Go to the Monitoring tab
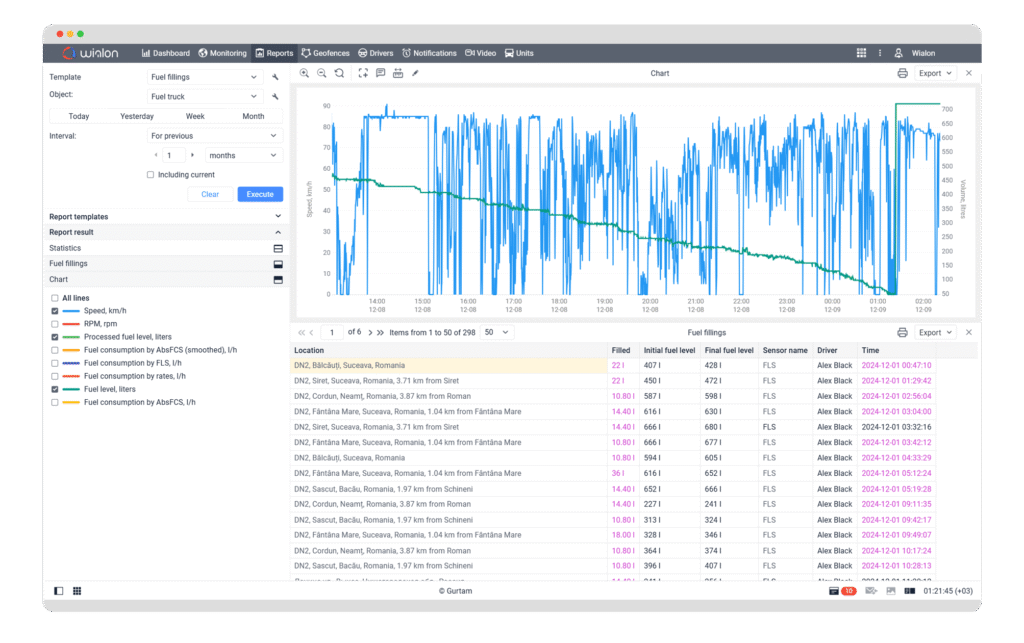Image resolution: width=1024 pixels, height=643 pixels. [222, 53]
